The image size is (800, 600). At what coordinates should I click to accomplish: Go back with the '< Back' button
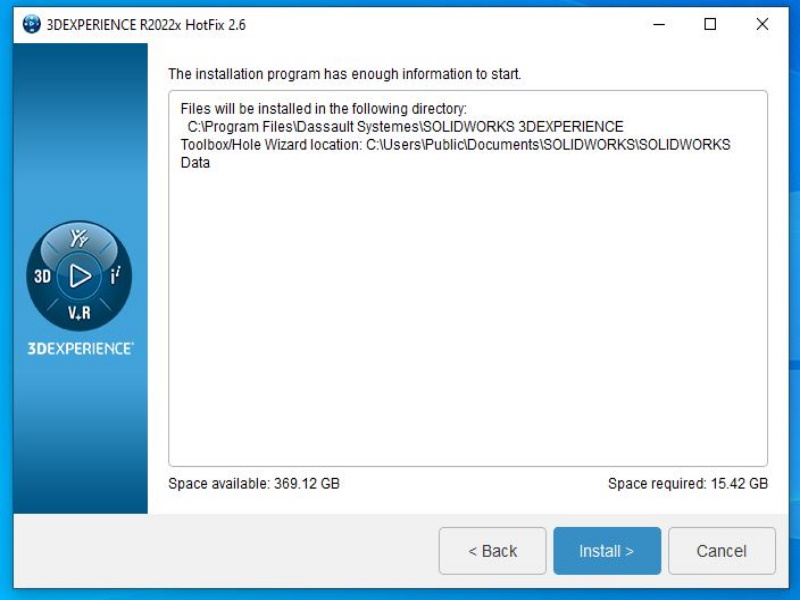[492, 551]
